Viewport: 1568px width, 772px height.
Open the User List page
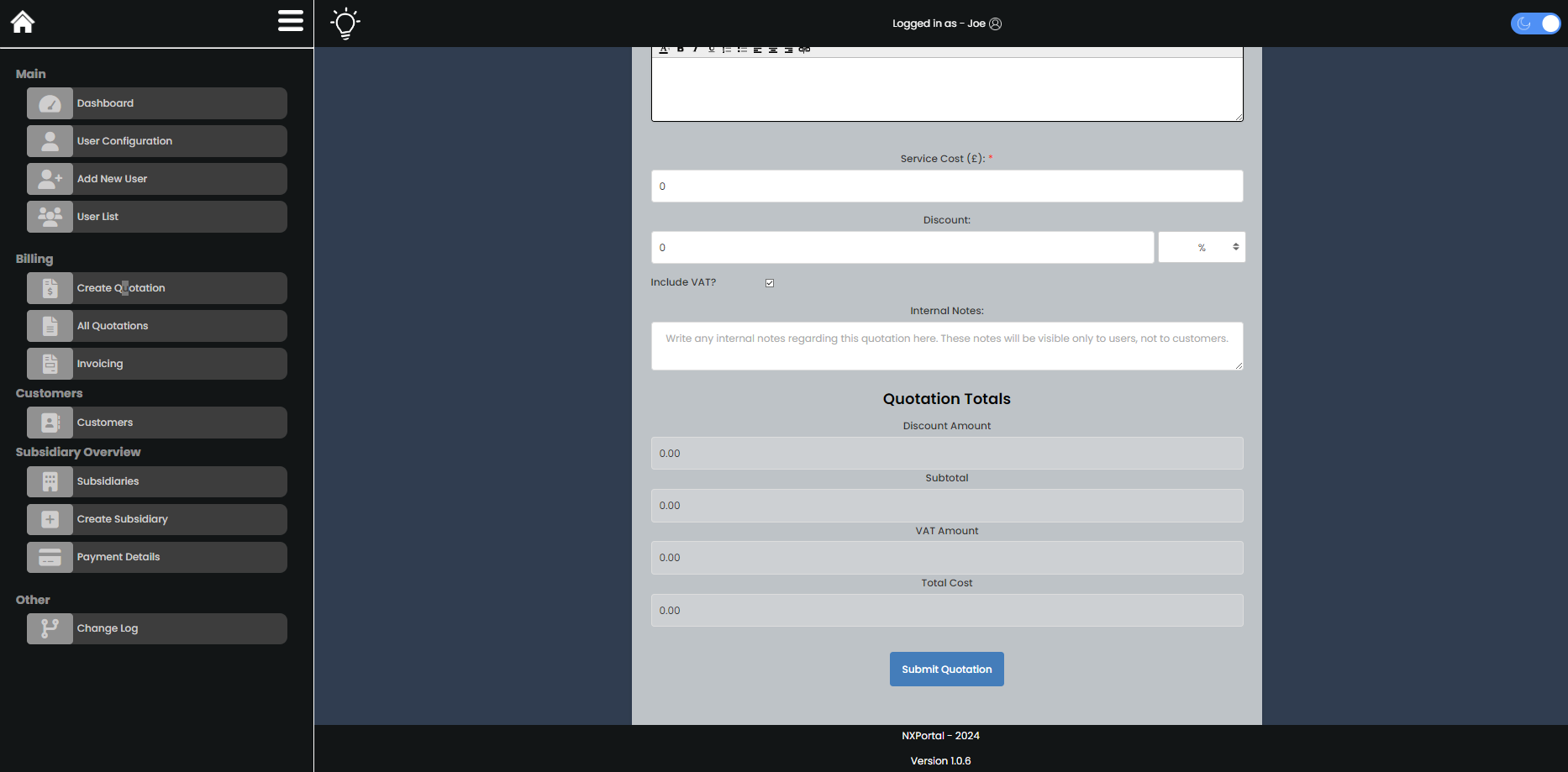(157, 217)
